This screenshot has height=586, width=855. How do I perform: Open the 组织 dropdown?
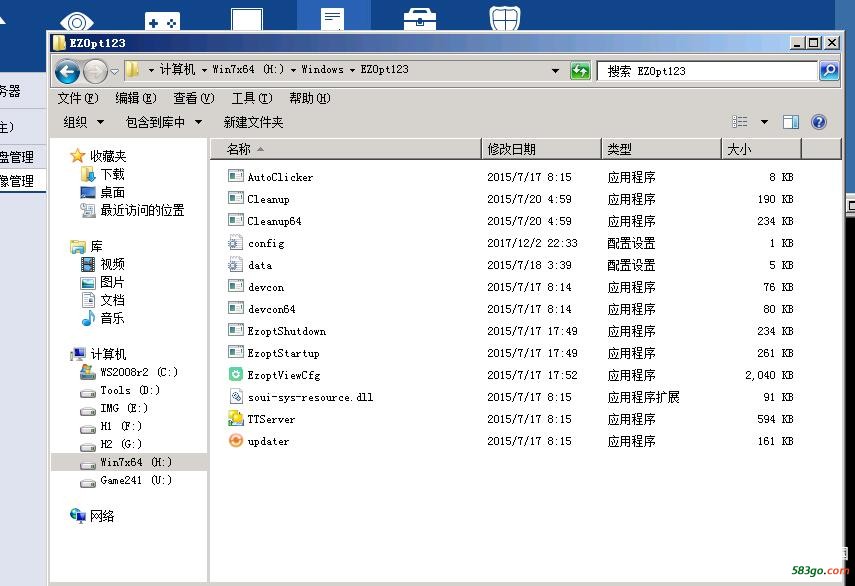coord(83,122)
